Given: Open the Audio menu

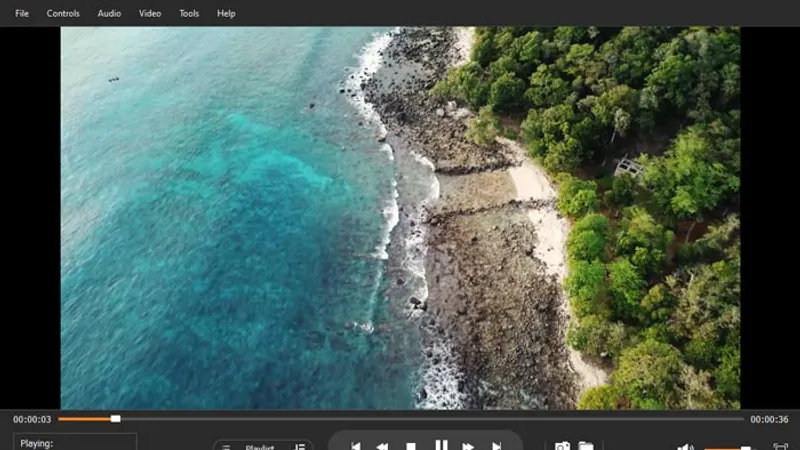Looking at the screenshot, I should [x=109, y=14].
